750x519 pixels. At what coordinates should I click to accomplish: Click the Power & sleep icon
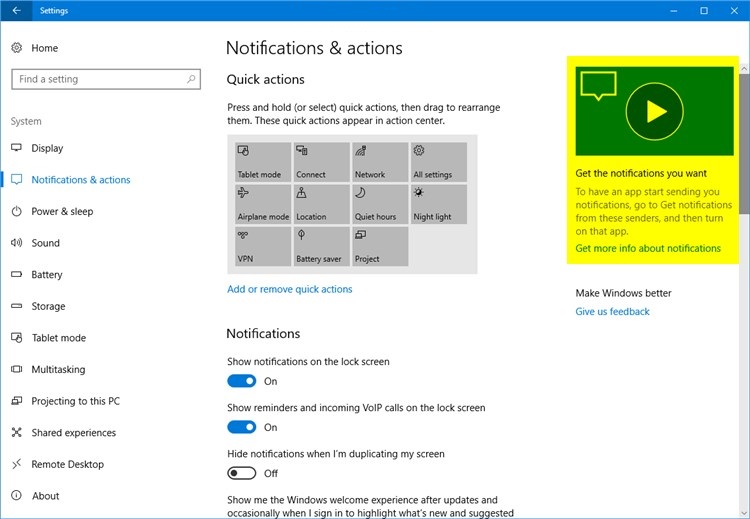(x=17, y=211)
